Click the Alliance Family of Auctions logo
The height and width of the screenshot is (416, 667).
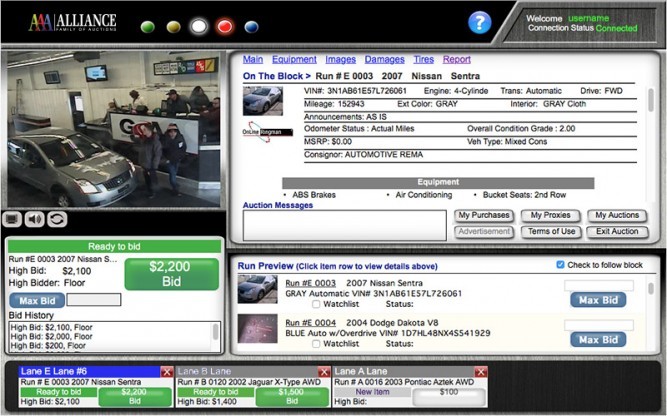tap(72, 23)
